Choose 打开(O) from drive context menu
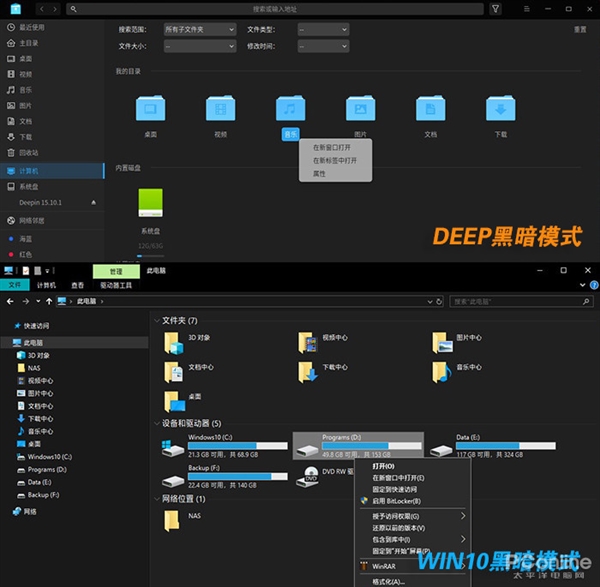600x587 pixels. [383, 466]
